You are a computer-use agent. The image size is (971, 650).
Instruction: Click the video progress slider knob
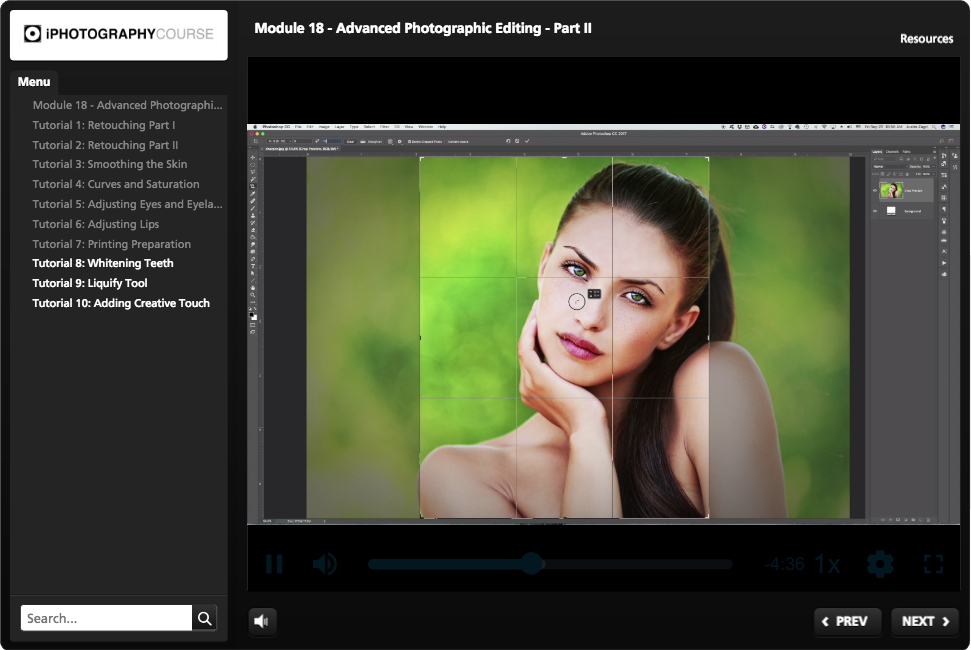click(531, 563)
